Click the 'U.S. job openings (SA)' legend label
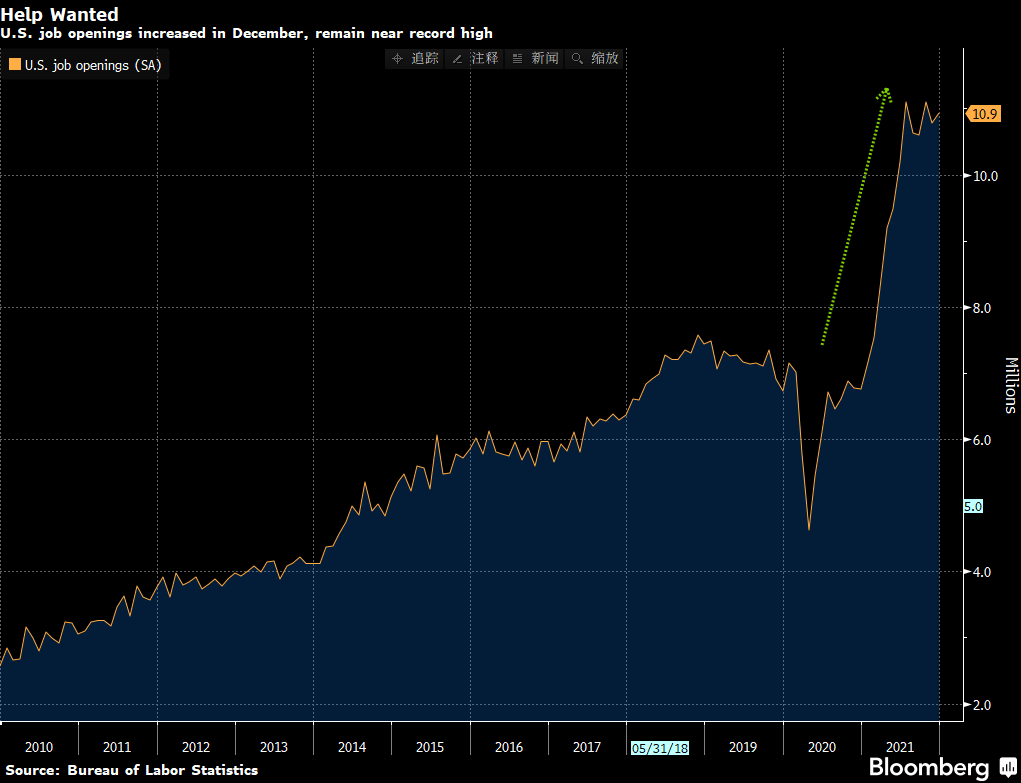1021x783 pixels. (x=92, y=66)
